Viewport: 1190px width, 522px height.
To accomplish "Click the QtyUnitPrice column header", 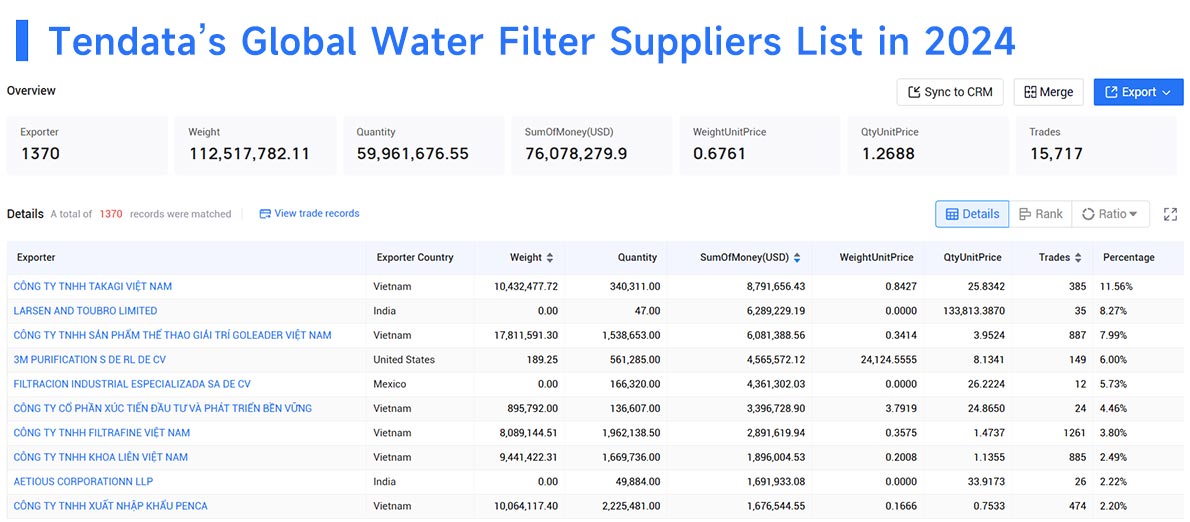I will [x=972, y=257].
